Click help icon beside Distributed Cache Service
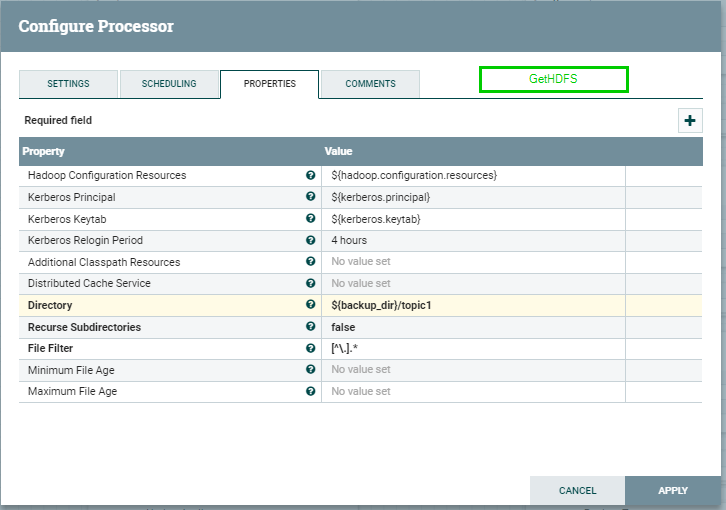The width and height of the screenshot is (726, 510). tap(310, 283)
